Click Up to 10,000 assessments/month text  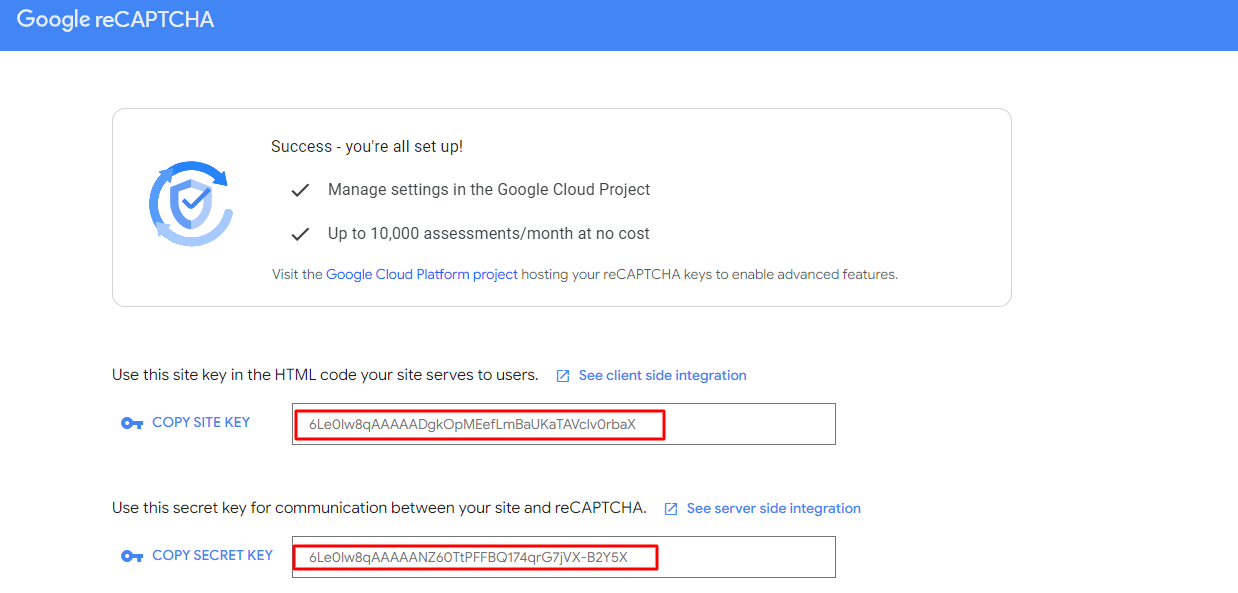(488, 233)
